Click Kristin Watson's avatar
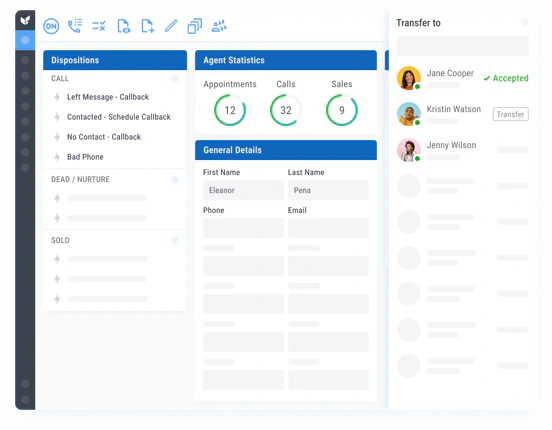The width and height of the screenshot is (552, 430). (x=409, y=114)
